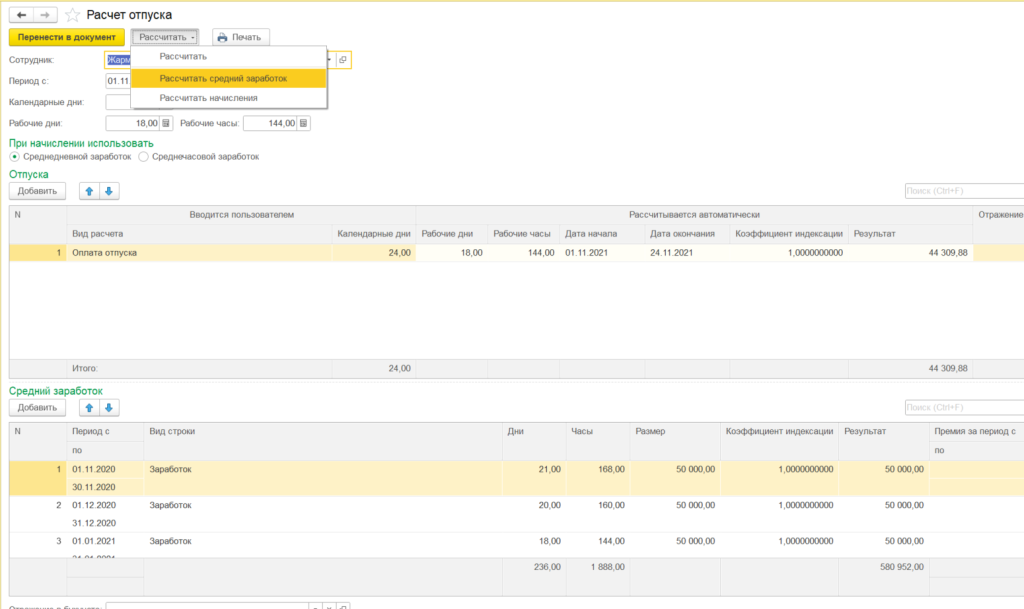Select the Среднечасовой заработок option
Image resolution: width=1024 pixels, height=609 pixels.
click(144, 157)
